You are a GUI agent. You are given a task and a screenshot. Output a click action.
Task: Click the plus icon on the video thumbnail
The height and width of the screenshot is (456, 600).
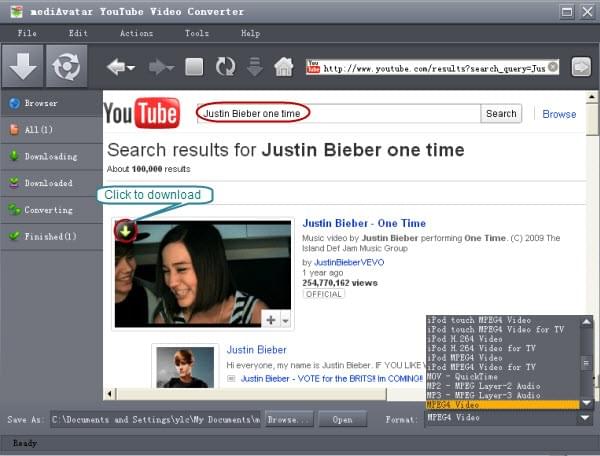[271, 320]
